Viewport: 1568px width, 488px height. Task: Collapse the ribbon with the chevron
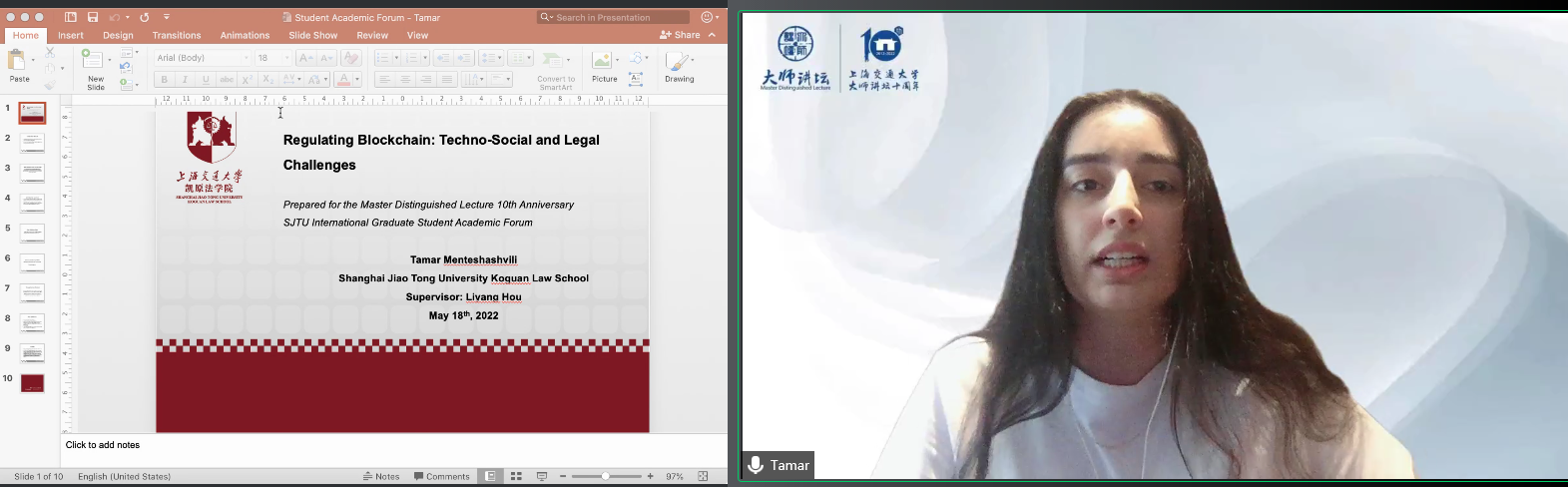(x=712, y=35)
